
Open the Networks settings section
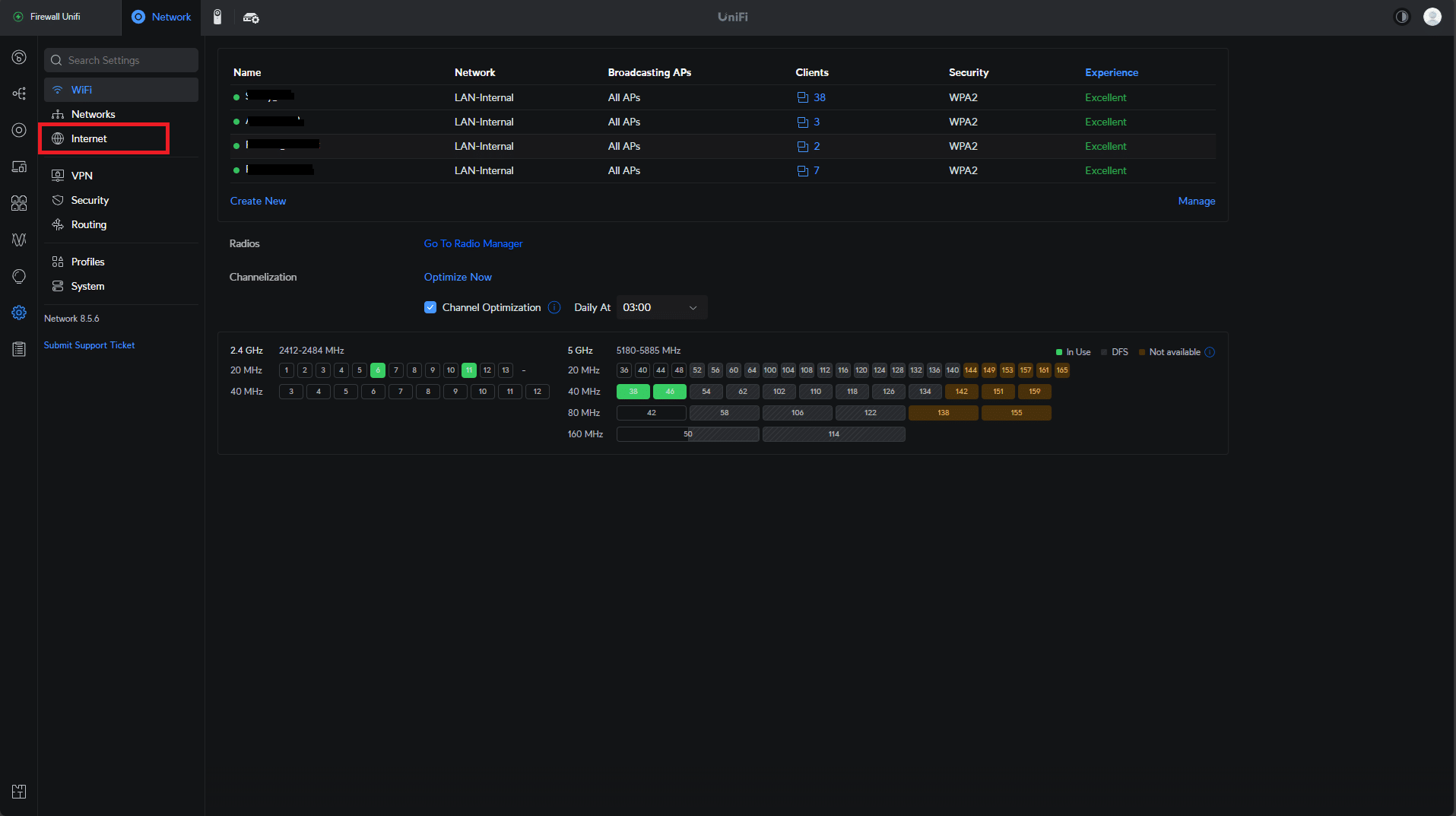121,114
